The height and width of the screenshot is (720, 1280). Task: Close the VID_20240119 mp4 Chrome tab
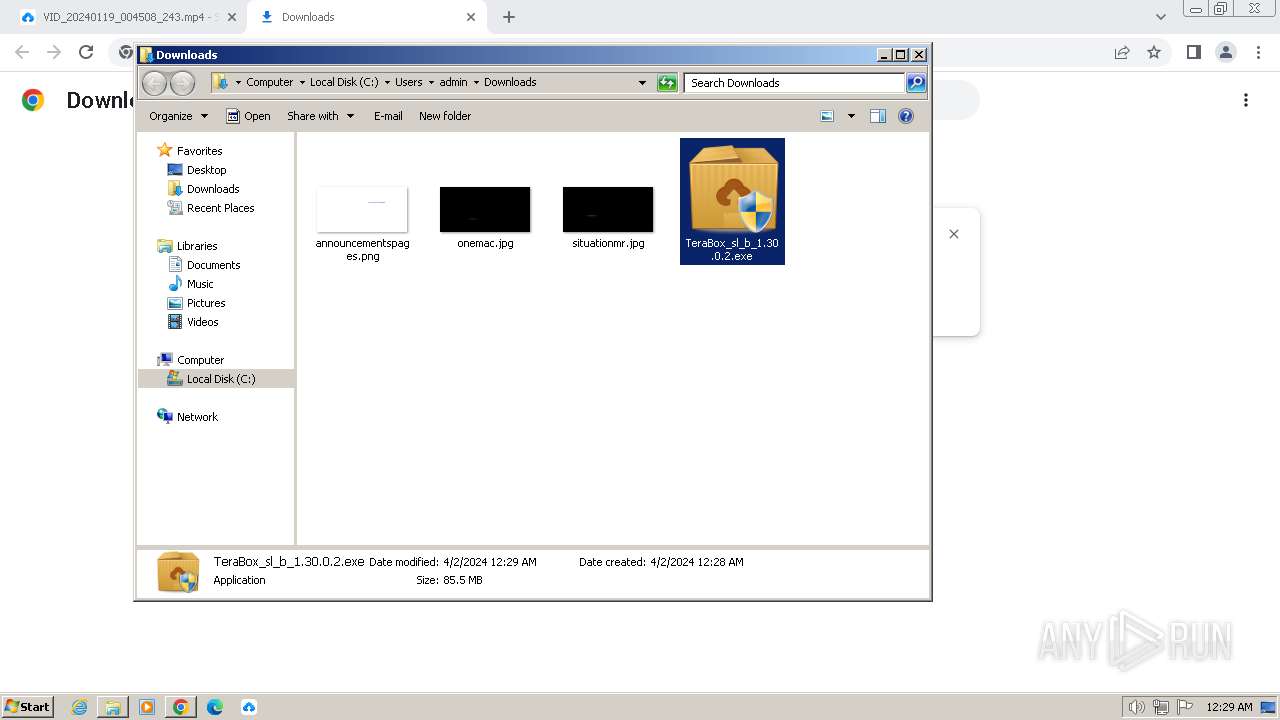(232, 17)
